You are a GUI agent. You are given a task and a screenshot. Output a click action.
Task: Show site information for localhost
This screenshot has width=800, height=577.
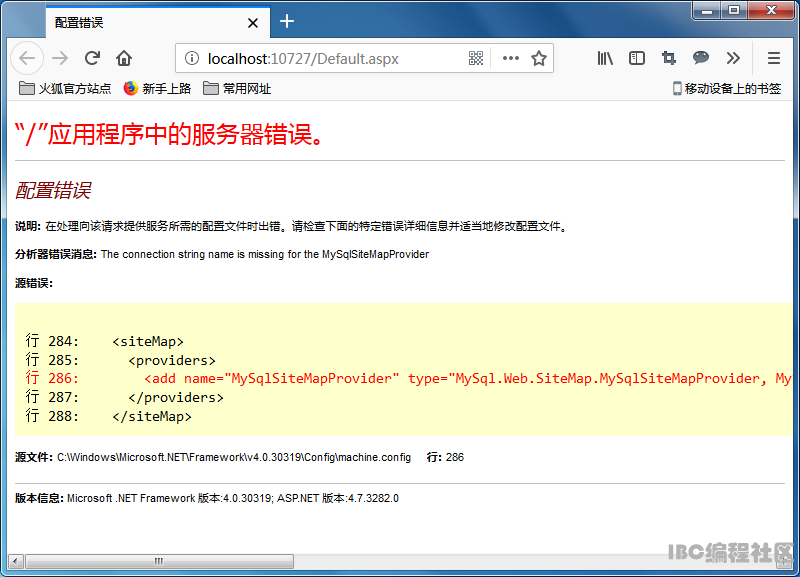tap(192, 58)
